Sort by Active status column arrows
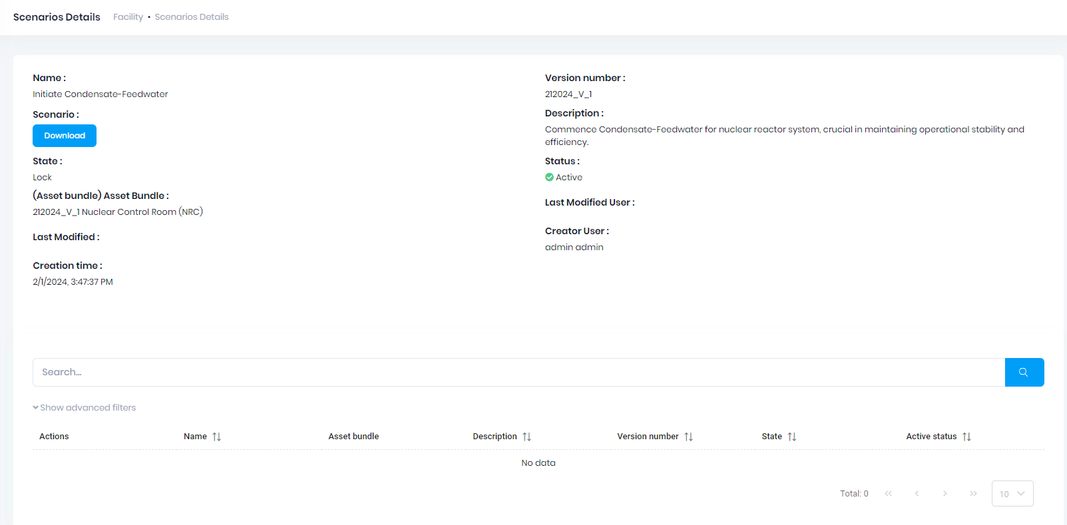1067x525 pixels. [x=967, y=437]
